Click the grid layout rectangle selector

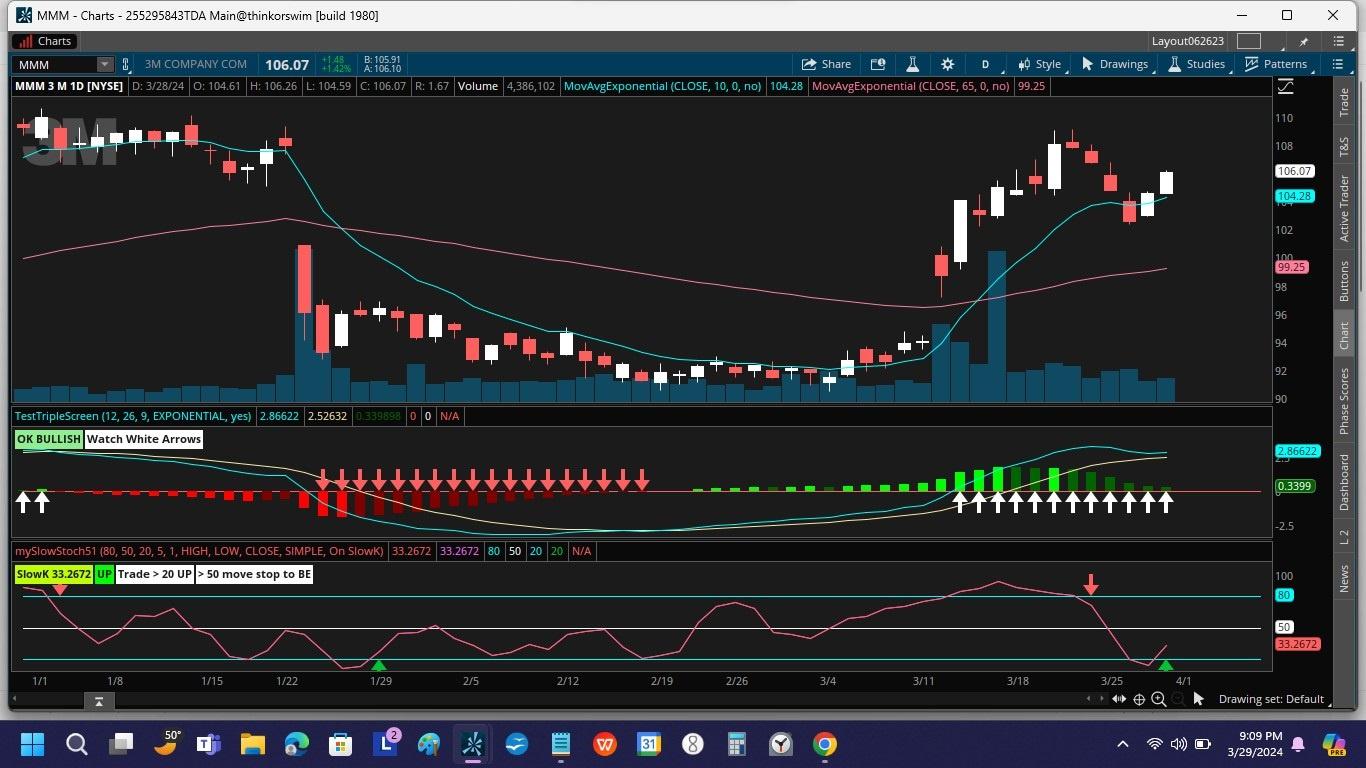coord(1249,41)
